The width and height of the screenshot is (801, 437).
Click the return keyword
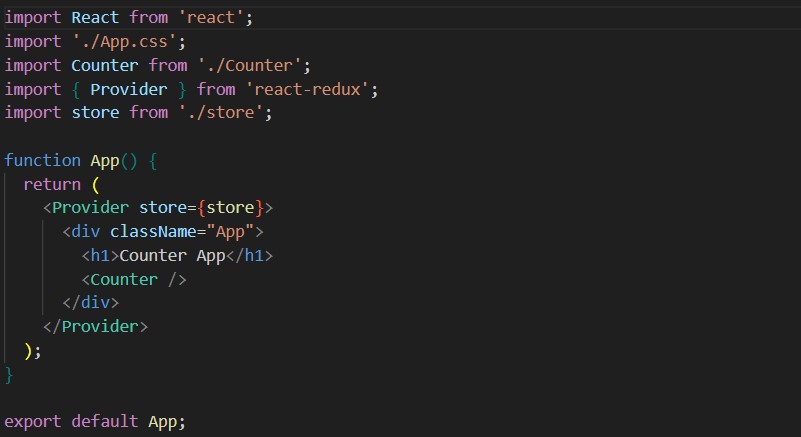tap(52, 185)
